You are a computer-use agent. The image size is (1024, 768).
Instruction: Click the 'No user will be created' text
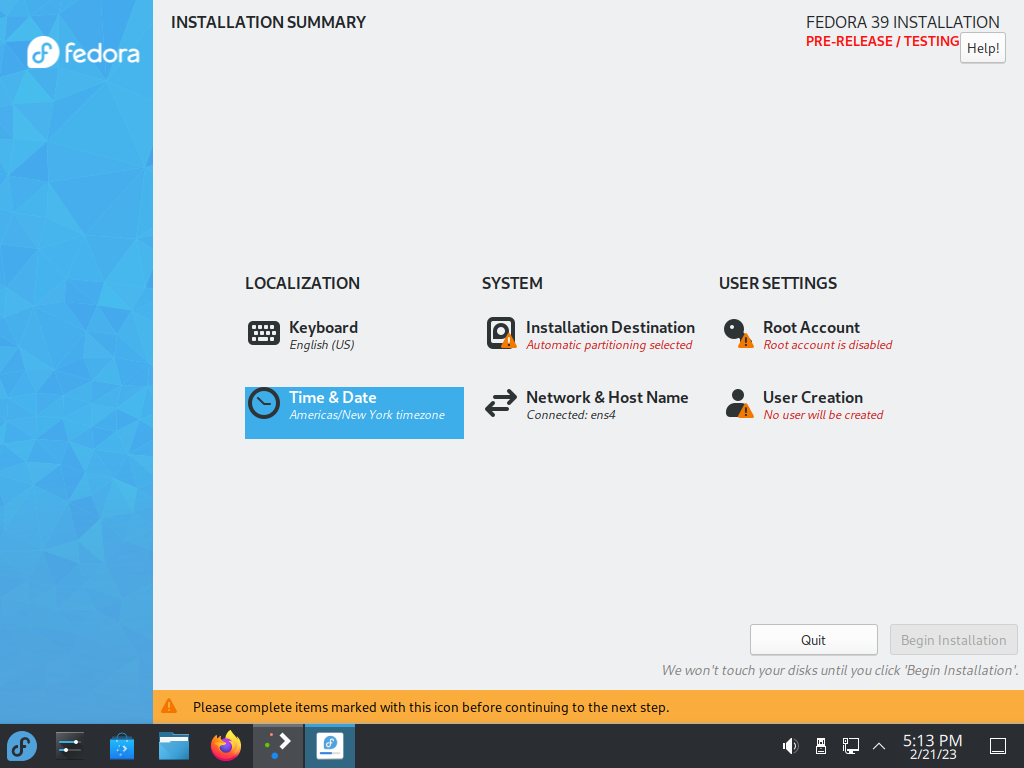823,415
